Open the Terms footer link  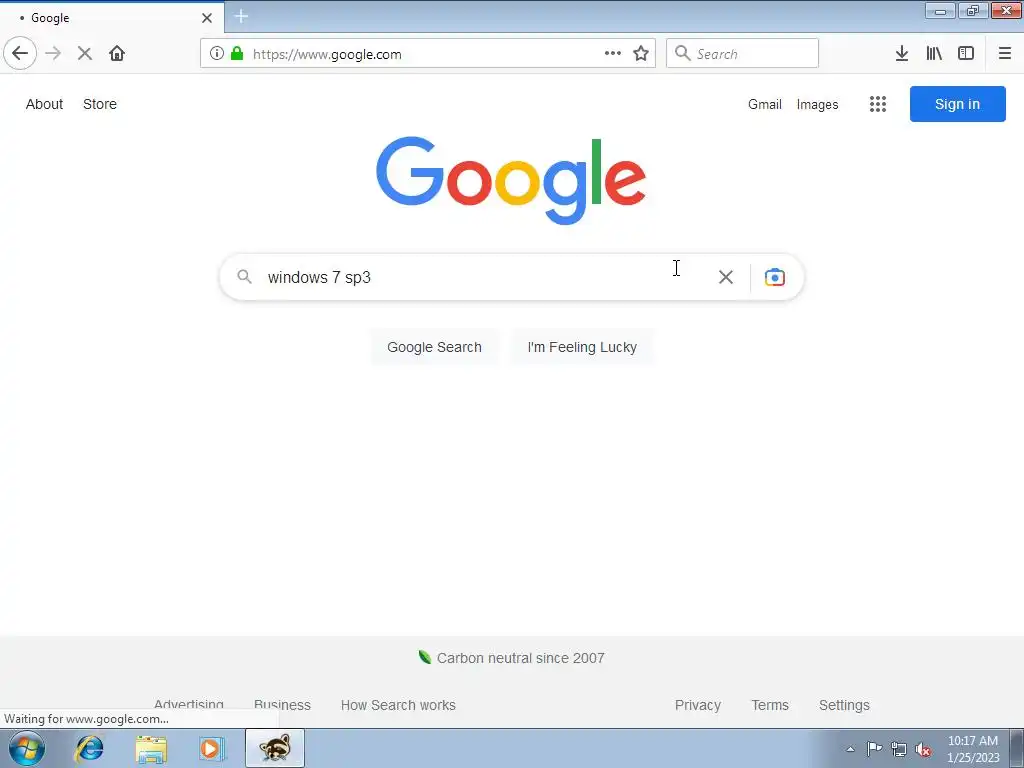770,705
